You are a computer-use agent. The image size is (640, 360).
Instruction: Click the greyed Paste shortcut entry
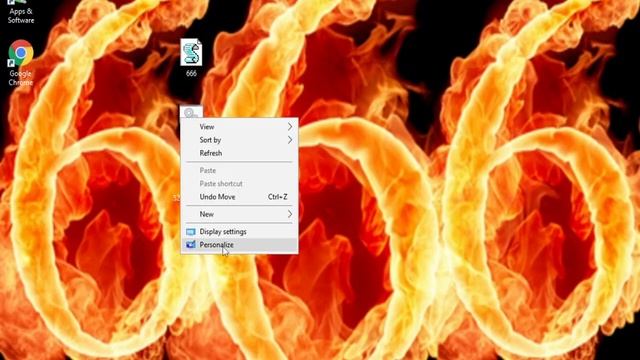(x=239, y=184)
